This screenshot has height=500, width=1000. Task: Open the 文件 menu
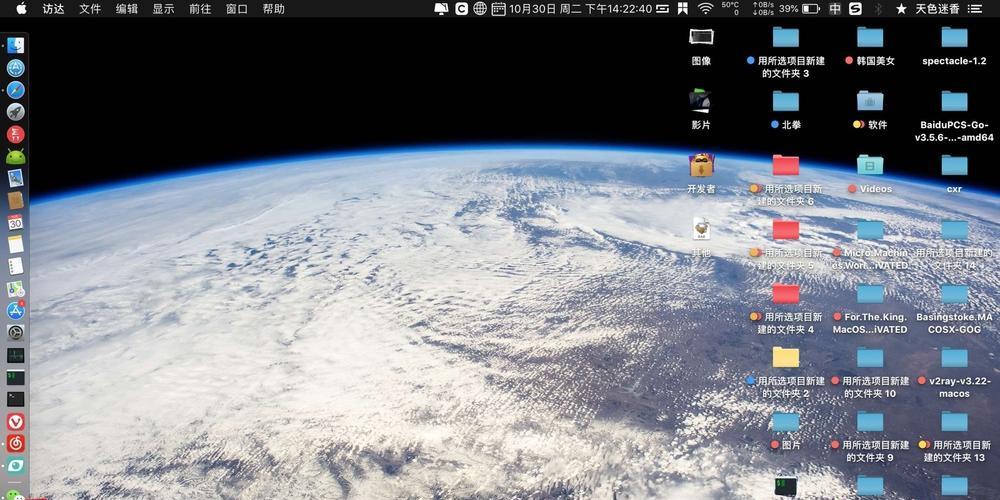90,9
